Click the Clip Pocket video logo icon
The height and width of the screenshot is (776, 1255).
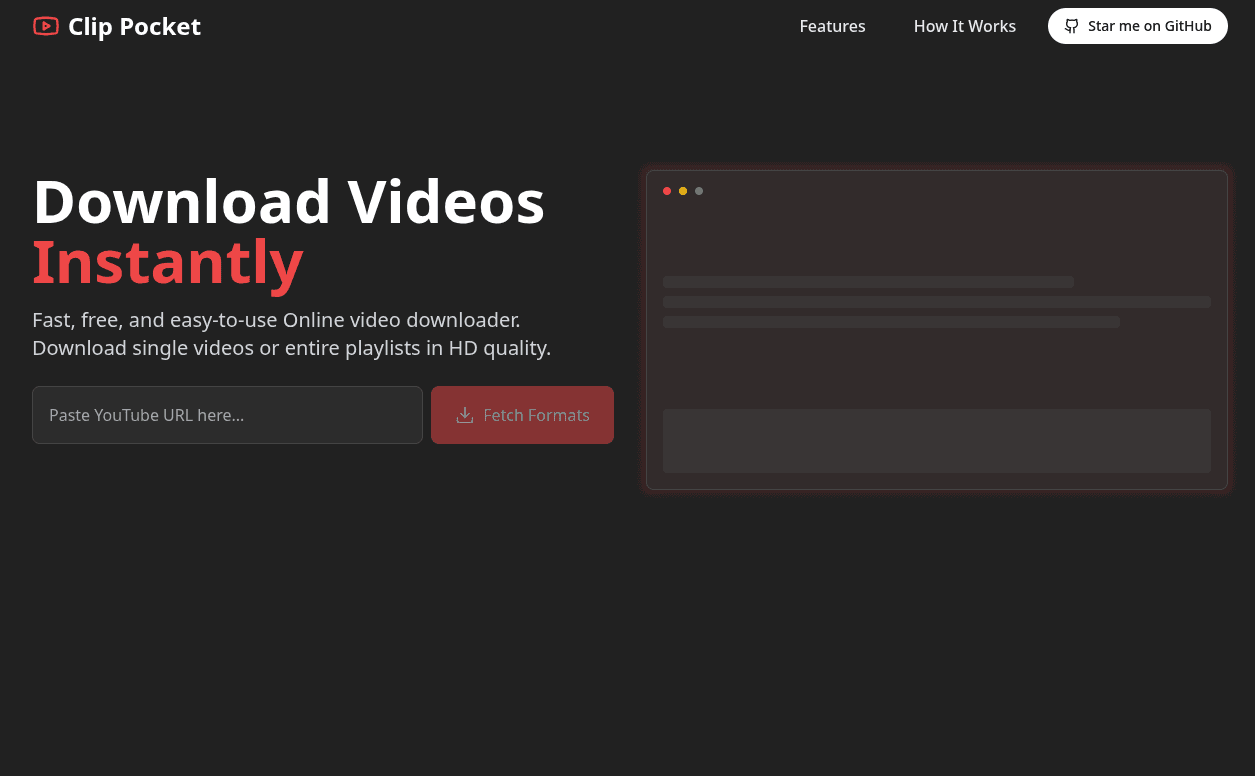coord(46,26)
